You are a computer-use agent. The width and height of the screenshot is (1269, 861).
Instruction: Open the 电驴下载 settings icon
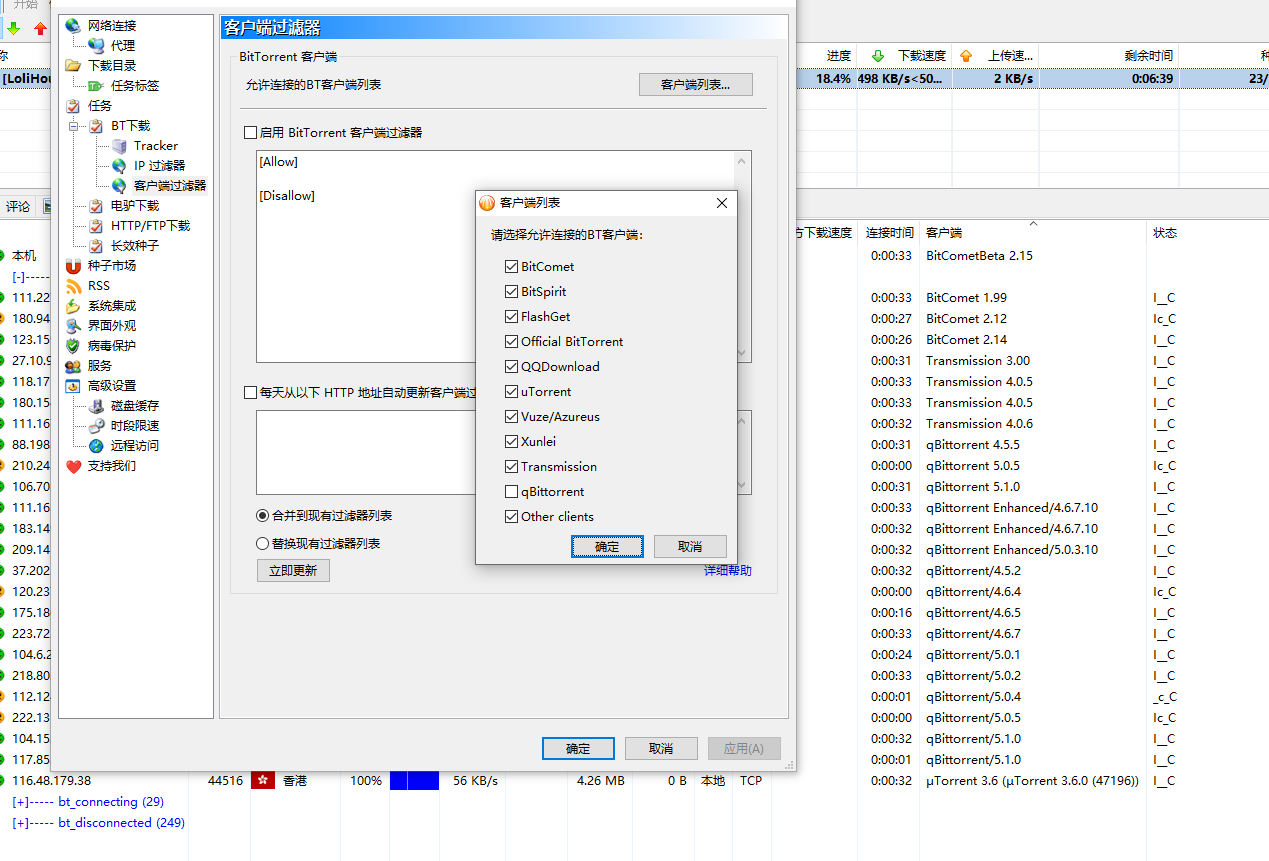[96, 205]
